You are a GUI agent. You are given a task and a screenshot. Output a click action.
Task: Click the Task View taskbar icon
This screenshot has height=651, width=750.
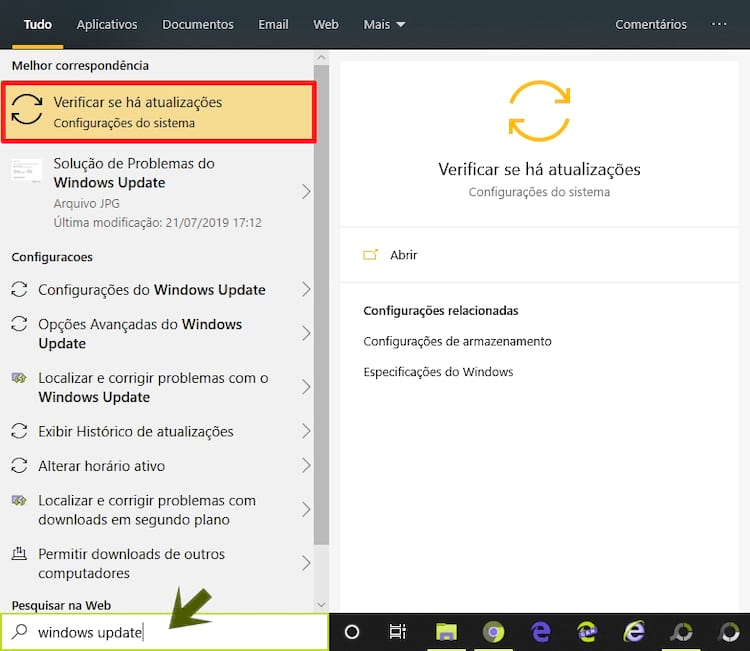click(x=398, y=632)
